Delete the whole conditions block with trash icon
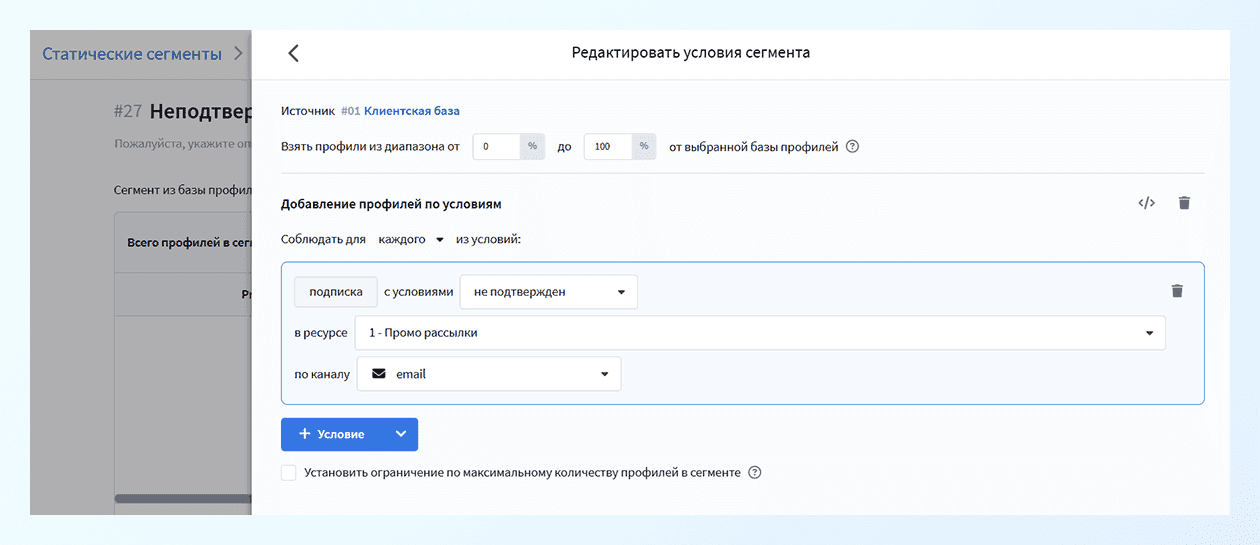Screen dimensions: 1260x545 pyautogui.click(x=1184, y=203)
